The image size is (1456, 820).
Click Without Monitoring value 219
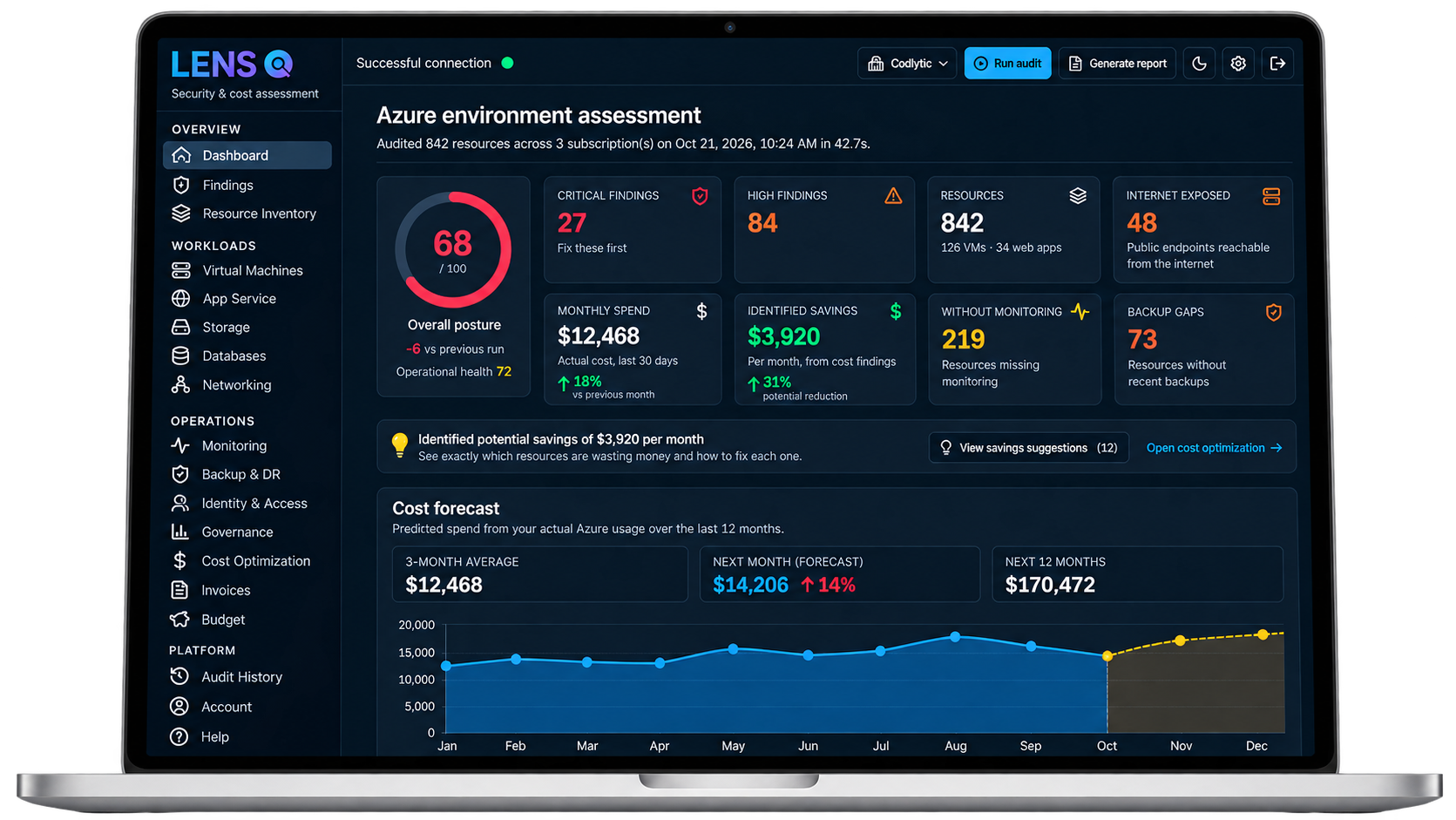tap(963, 339)
